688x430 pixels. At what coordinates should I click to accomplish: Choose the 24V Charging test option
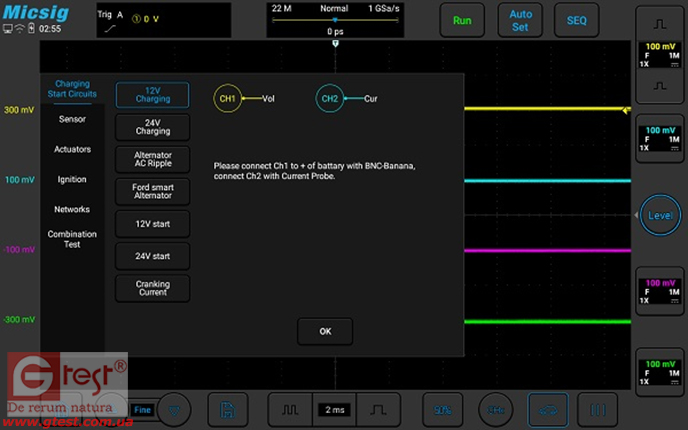(152, 126)
